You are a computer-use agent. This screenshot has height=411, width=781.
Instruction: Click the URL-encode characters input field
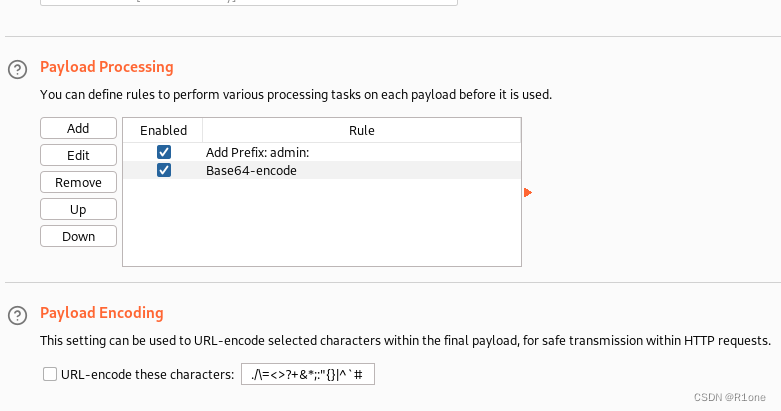click(x=308, y=374)
